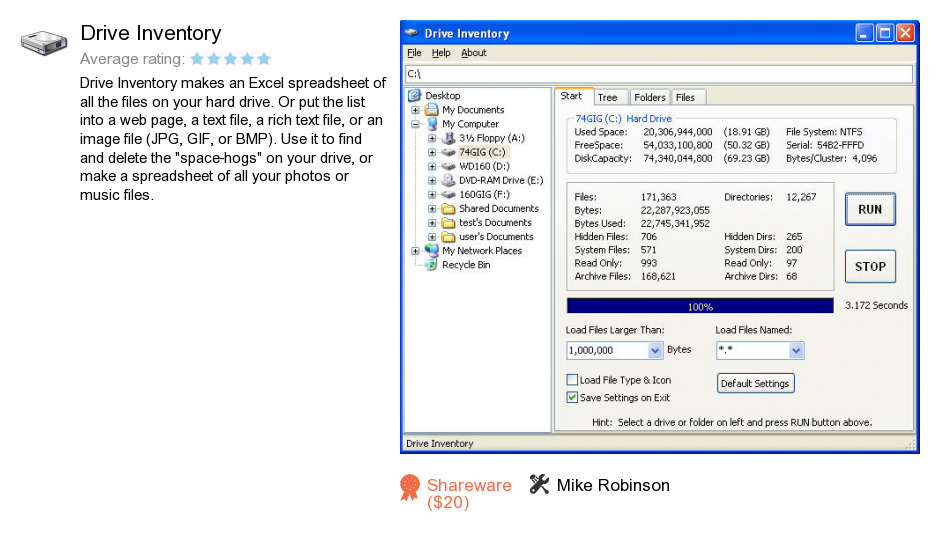Click the WD160 (D:) drive icon
Viewport: 940px width, 538px height.
click(448, 166)
